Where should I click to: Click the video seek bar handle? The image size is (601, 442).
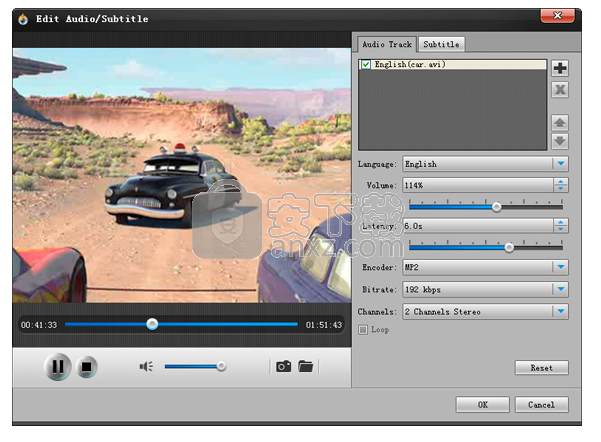(152, 324)
